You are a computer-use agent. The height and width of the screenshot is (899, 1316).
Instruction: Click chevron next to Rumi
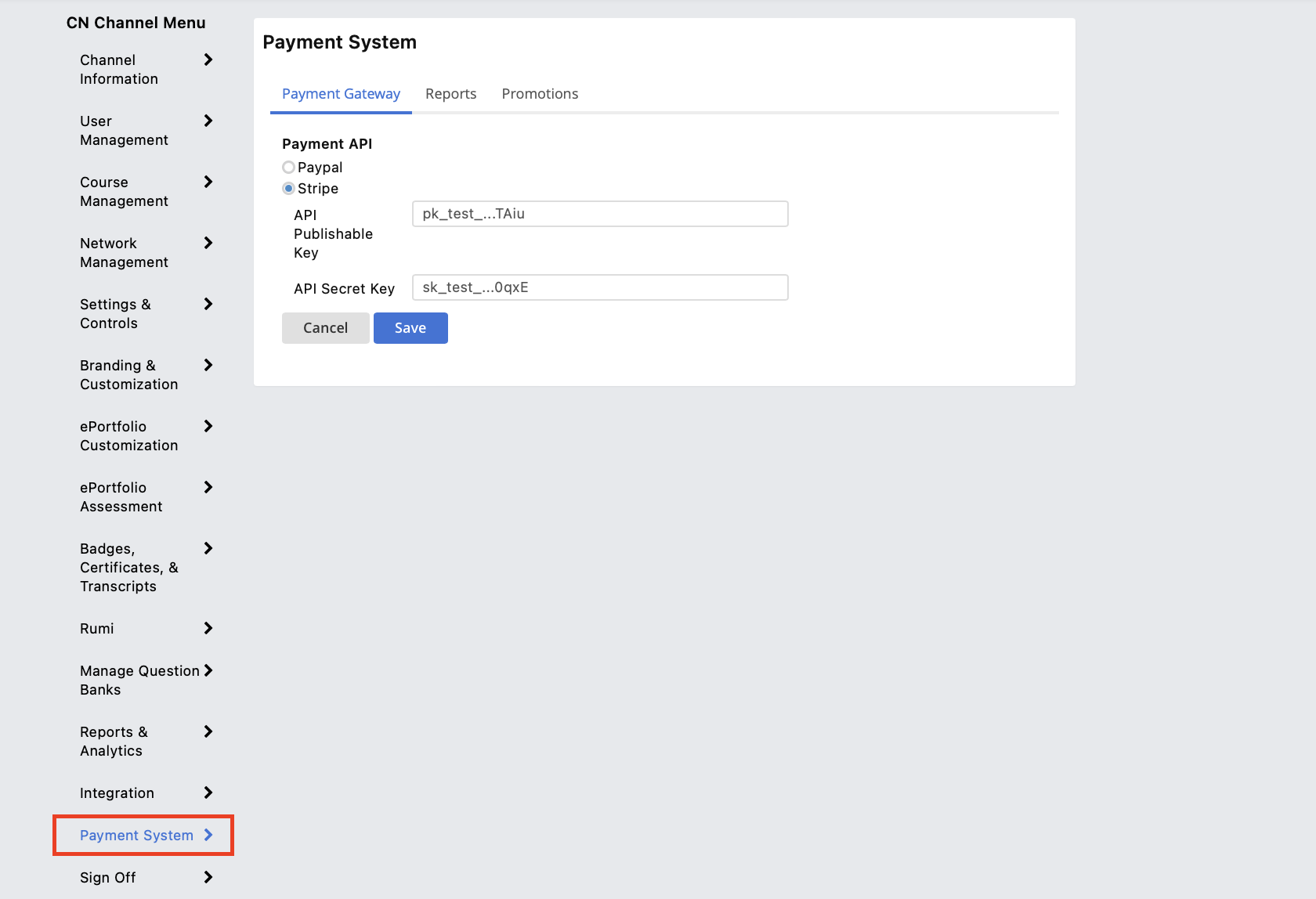point(208,628)
